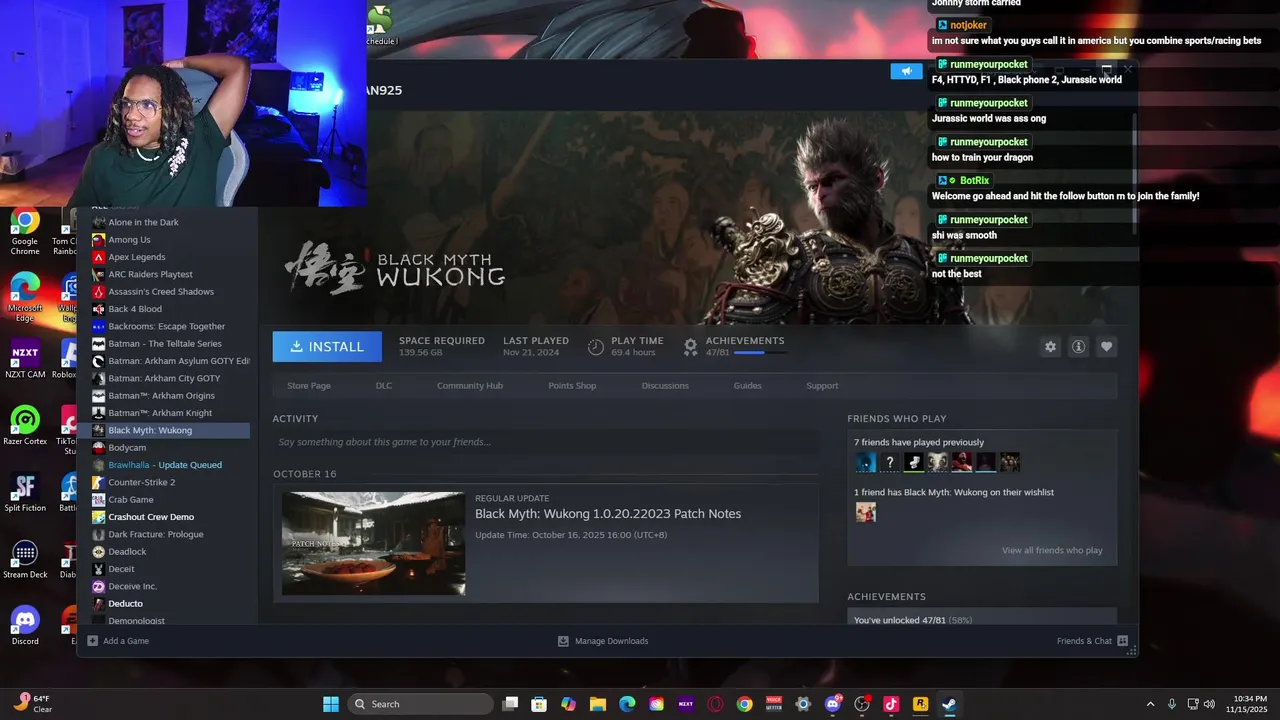The width and height of the screenshot is (1280, 720).
Task: Open the taskbar Settings gear
Action: (x=803, y=704)
